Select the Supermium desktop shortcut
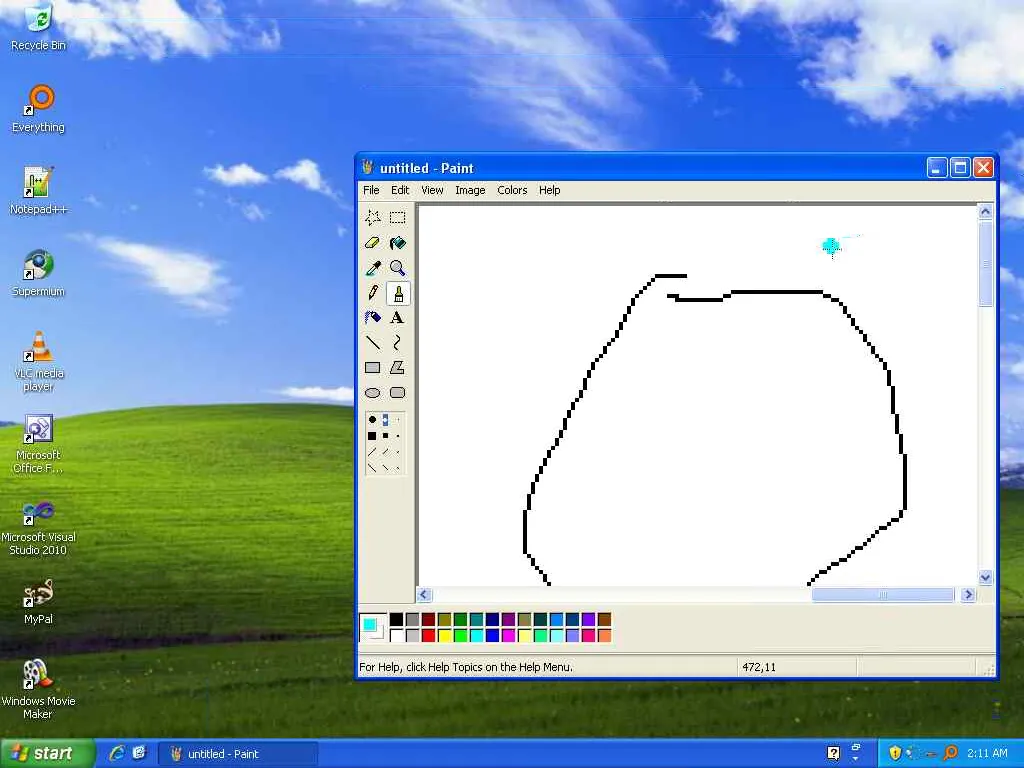1024x768 pixels. coord(39,273)
